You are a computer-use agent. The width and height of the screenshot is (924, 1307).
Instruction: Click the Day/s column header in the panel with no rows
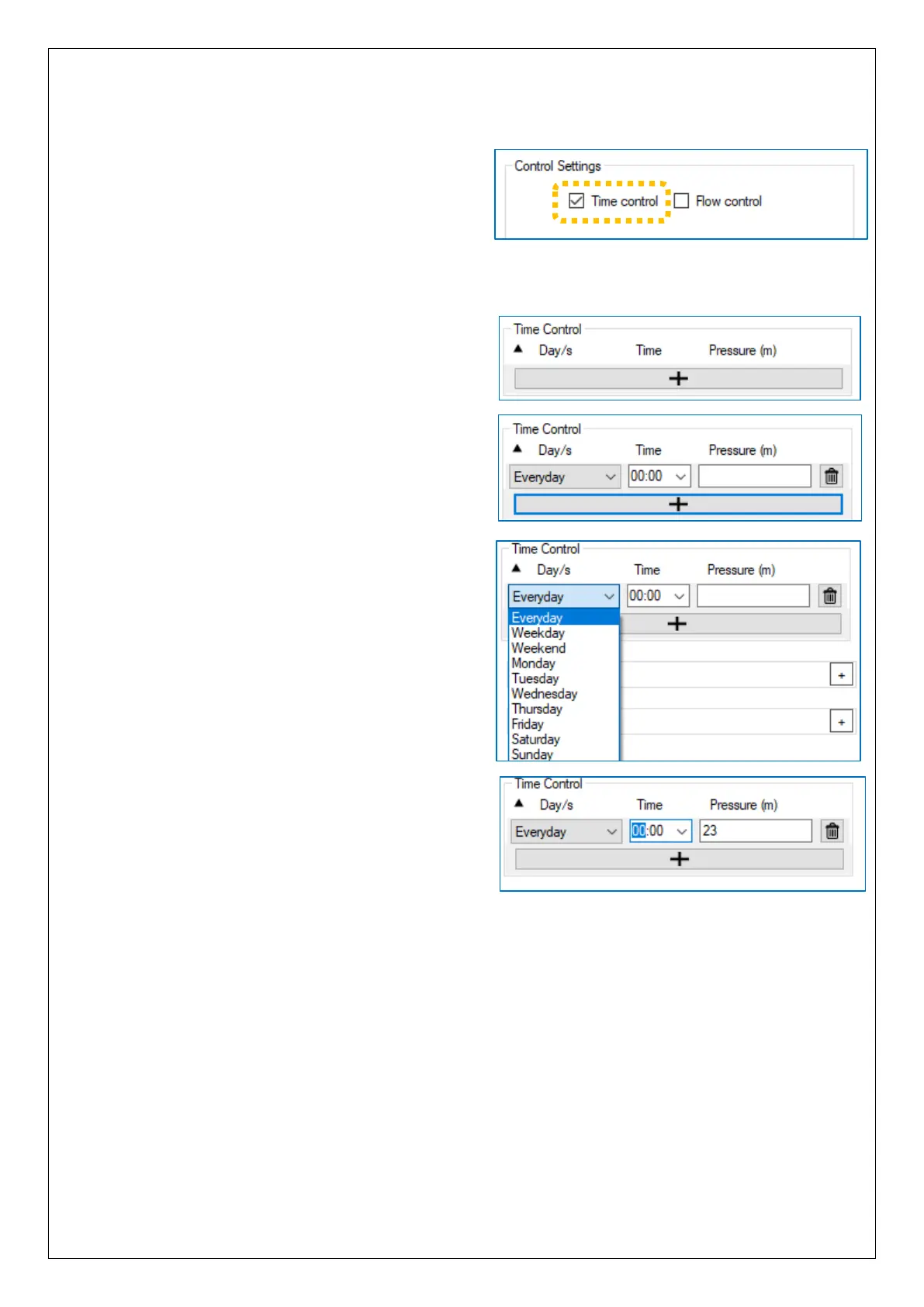pos(555,351)
